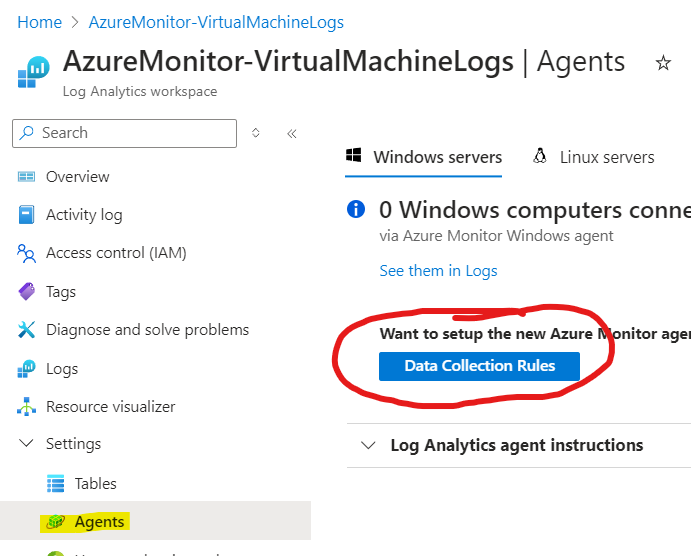
Task: Open the Activity log icon
Action: (x=27, y=215)
